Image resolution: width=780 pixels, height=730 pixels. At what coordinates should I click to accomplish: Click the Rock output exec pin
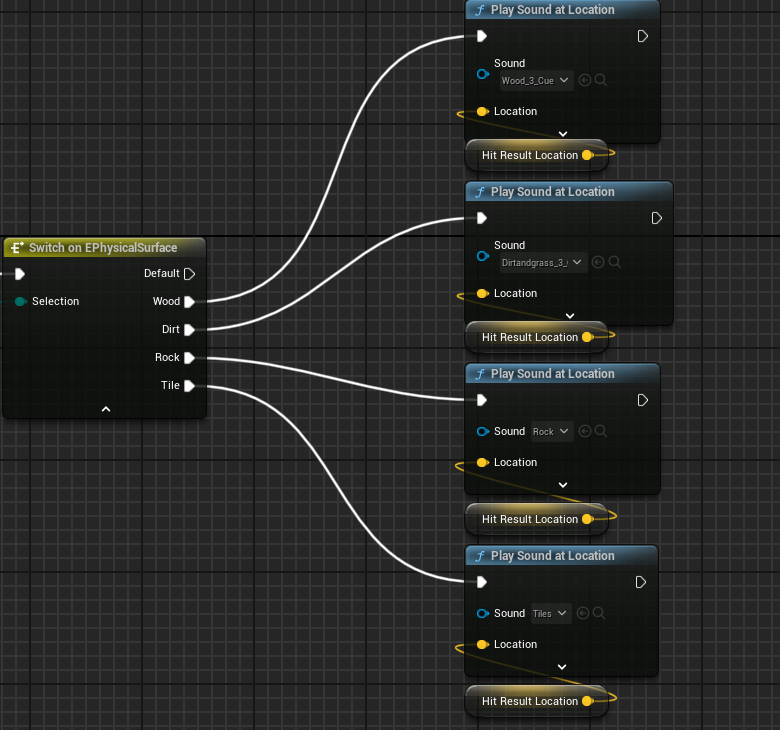[189, 357]
